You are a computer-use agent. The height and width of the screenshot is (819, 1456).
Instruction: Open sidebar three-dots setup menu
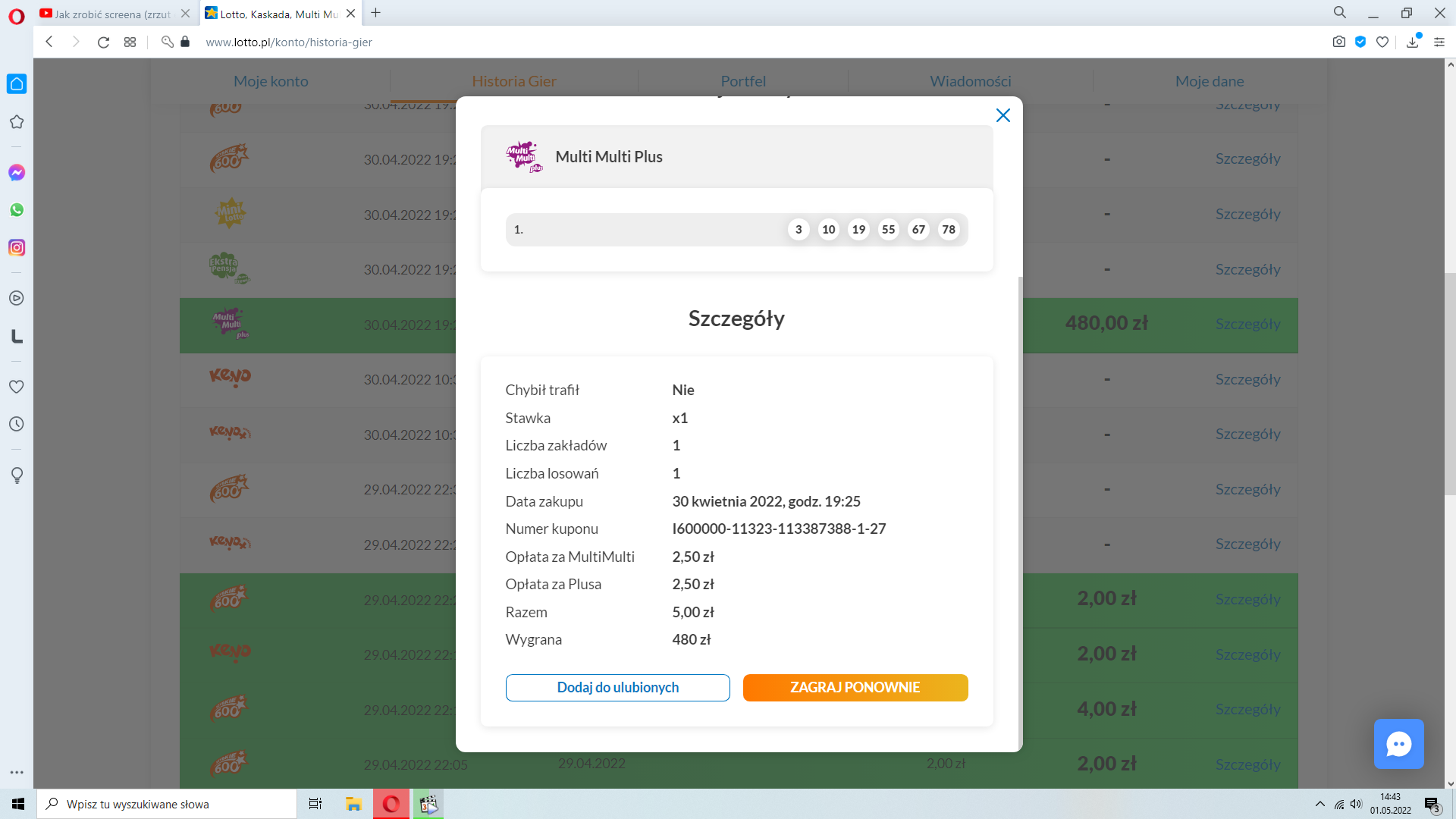tap(17, 773)
